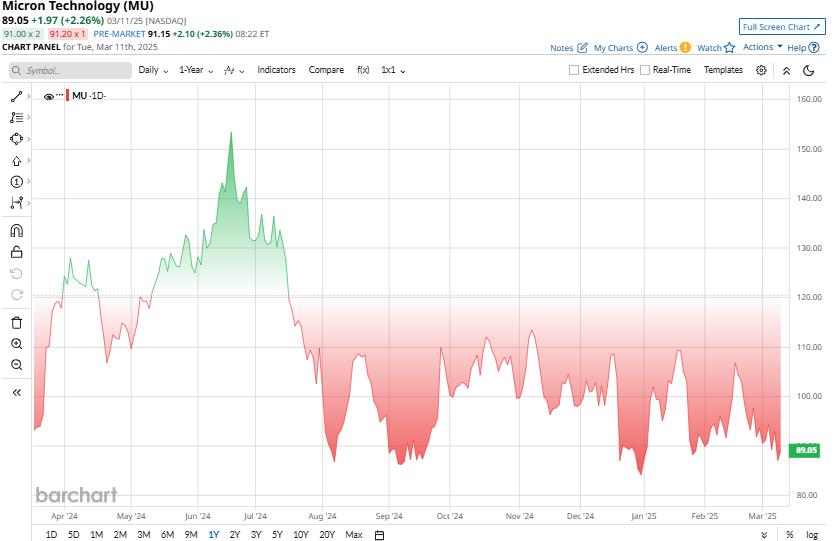Open the Templates menu
Viewport: 835px width, 541px height.
tap(723, 70)
